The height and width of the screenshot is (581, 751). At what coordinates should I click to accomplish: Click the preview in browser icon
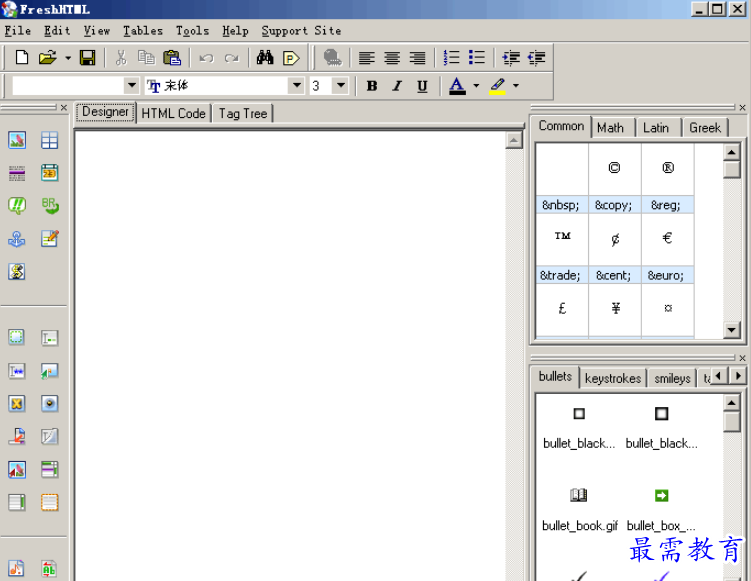(291, 58)
